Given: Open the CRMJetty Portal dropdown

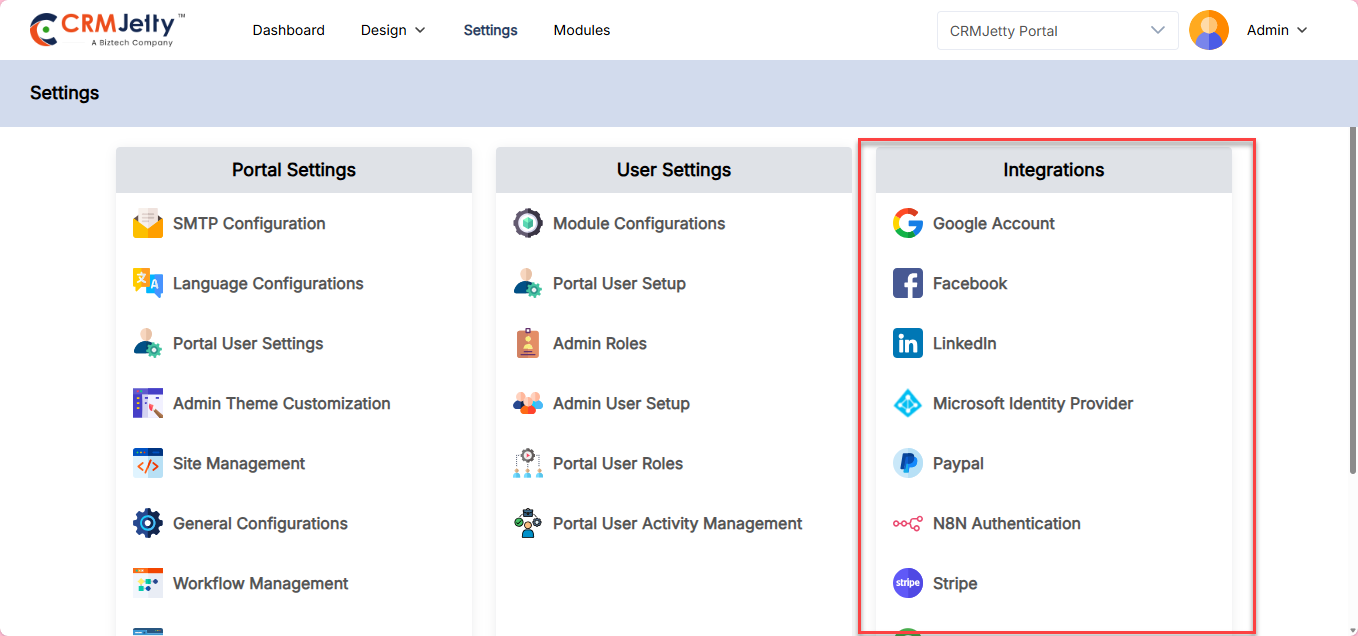Looking at the screenshot, I should (1057, 30).
